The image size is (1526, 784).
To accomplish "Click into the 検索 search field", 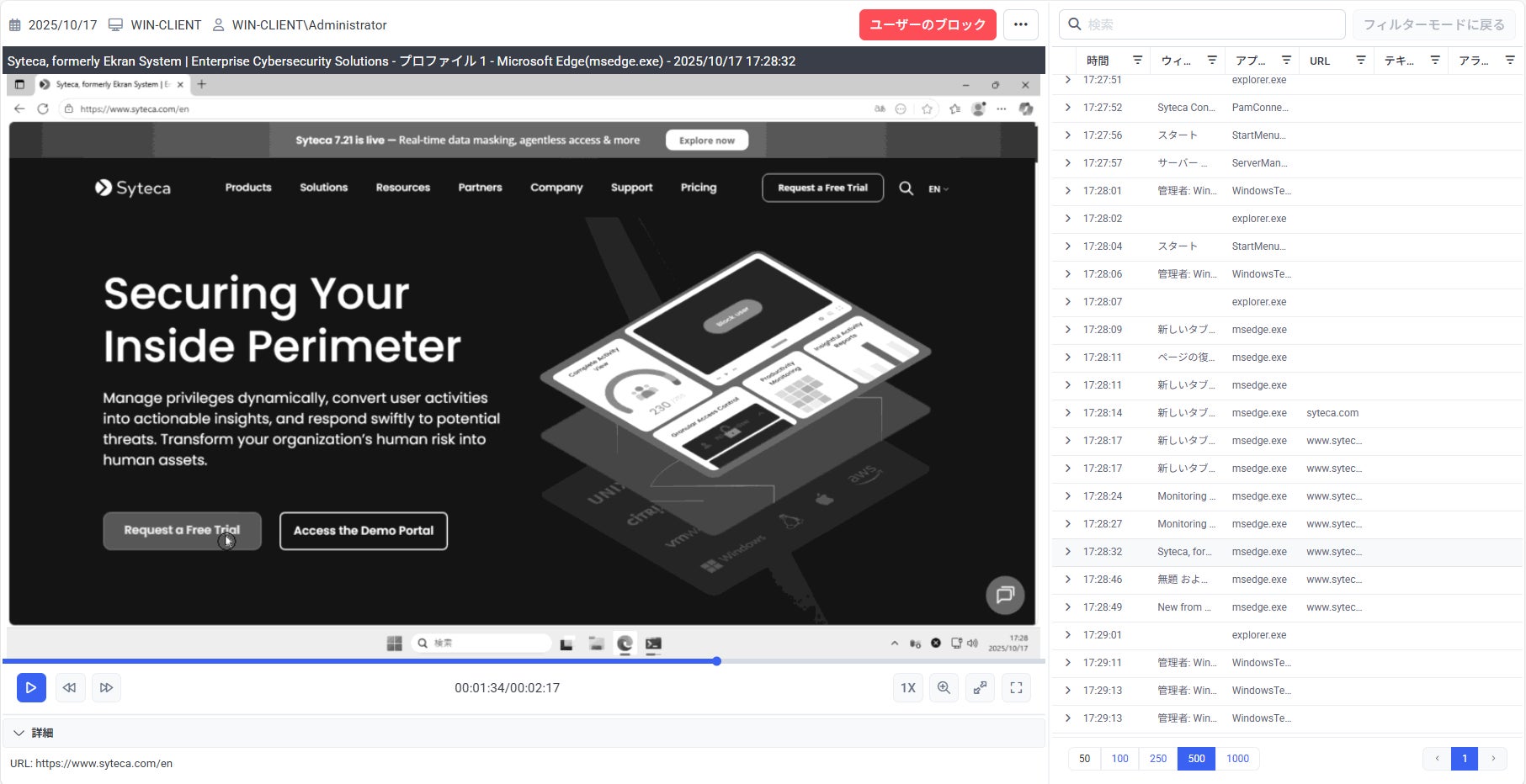I will (1202, 24).
